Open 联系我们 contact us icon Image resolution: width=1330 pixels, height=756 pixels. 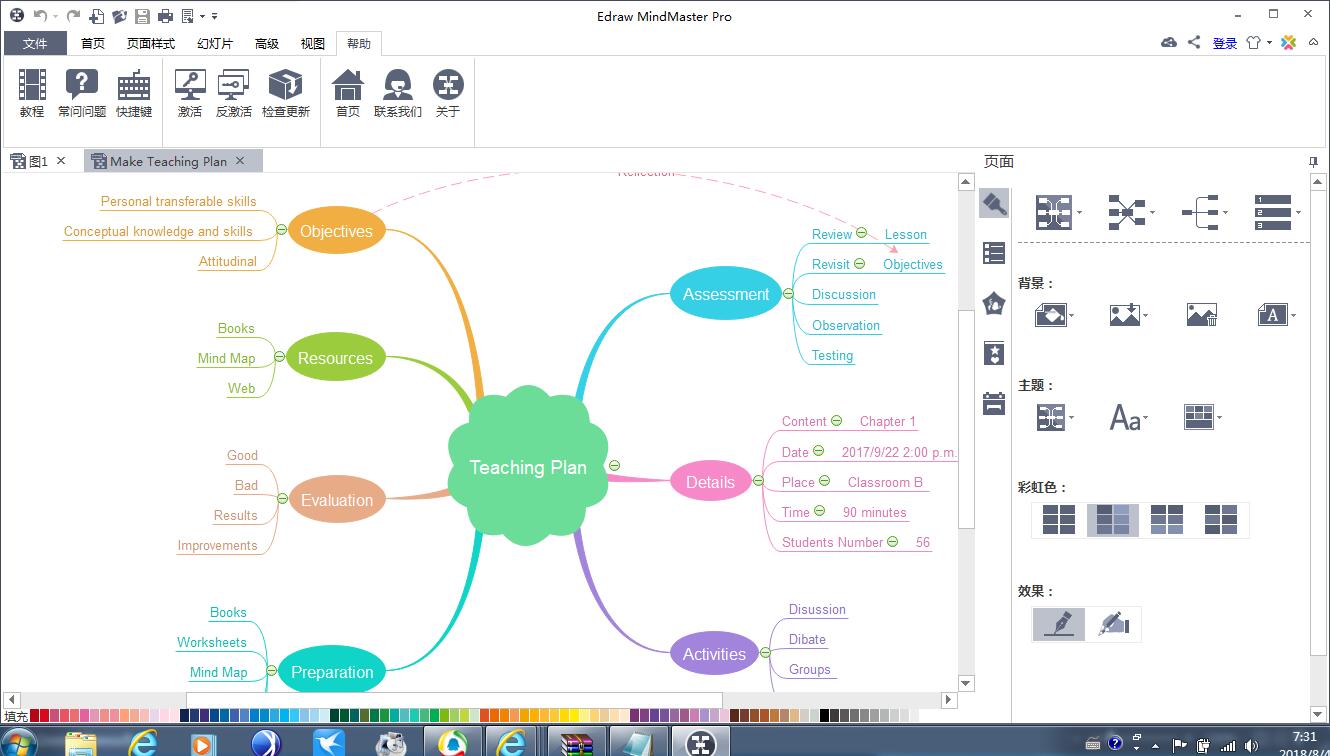click(x=398, y=93)
